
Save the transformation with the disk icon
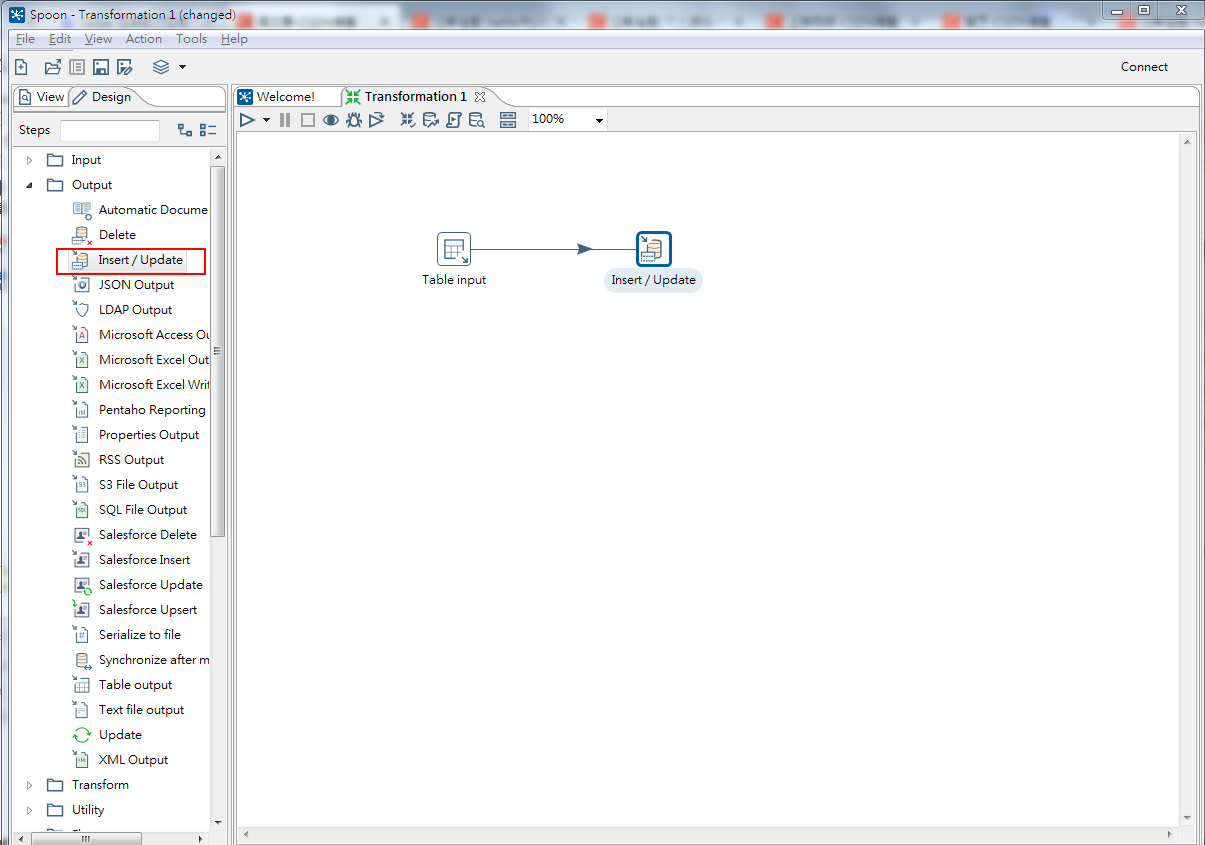[x=101, y=67]
